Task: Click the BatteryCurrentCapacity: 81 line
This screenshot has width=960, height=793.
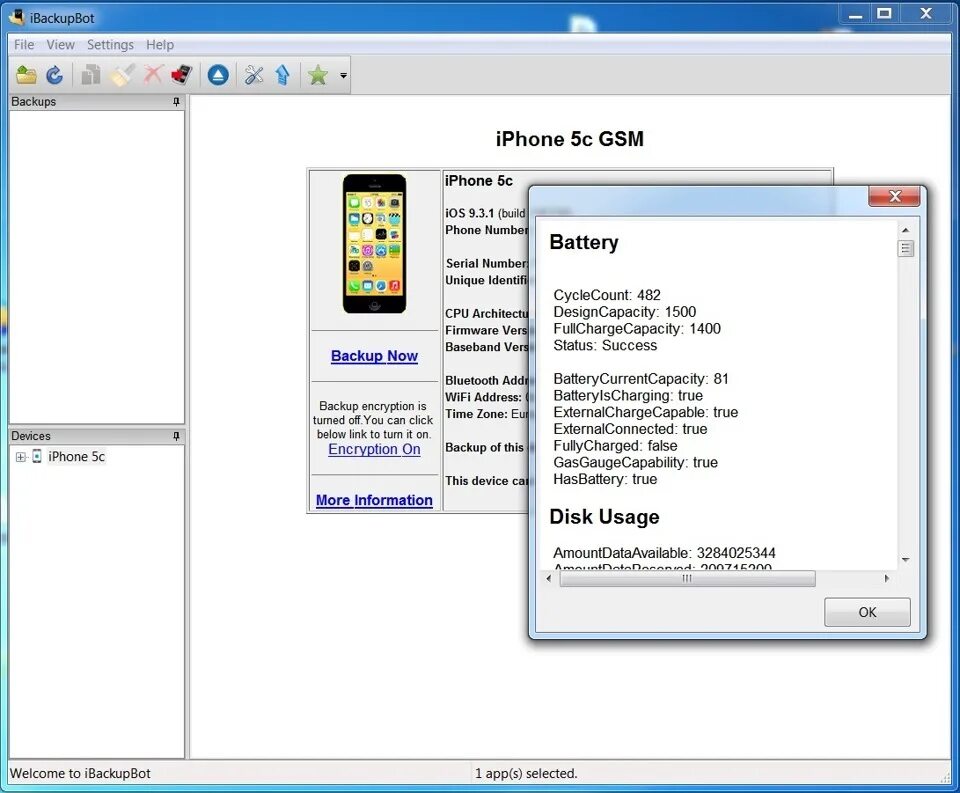Action: click(x=641, y=378)
